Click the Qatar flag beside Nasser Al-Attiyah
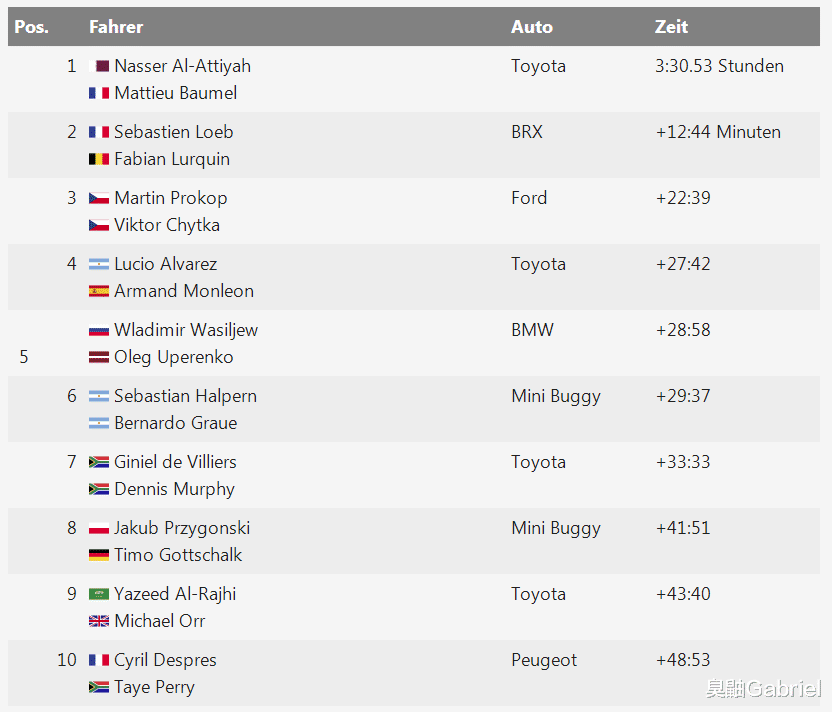Screen dimensions: 832x712 99,66
